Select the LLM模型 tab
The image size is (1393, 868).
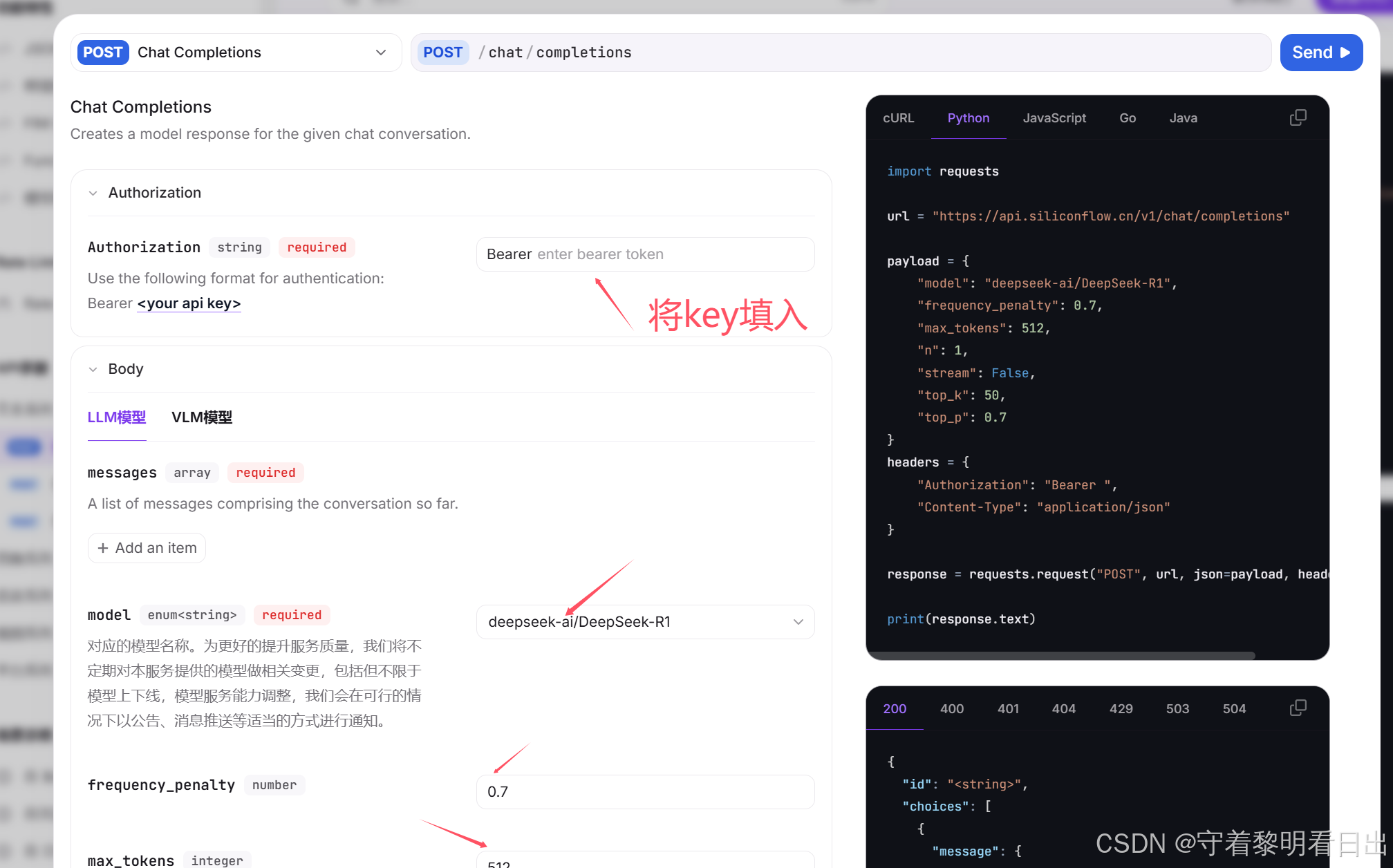117,417
